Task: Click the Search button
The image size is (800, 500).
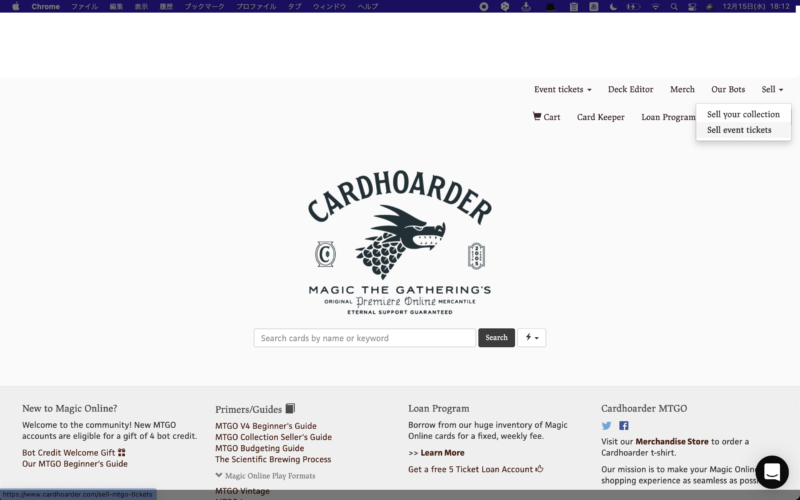Action: pos(496,338)
